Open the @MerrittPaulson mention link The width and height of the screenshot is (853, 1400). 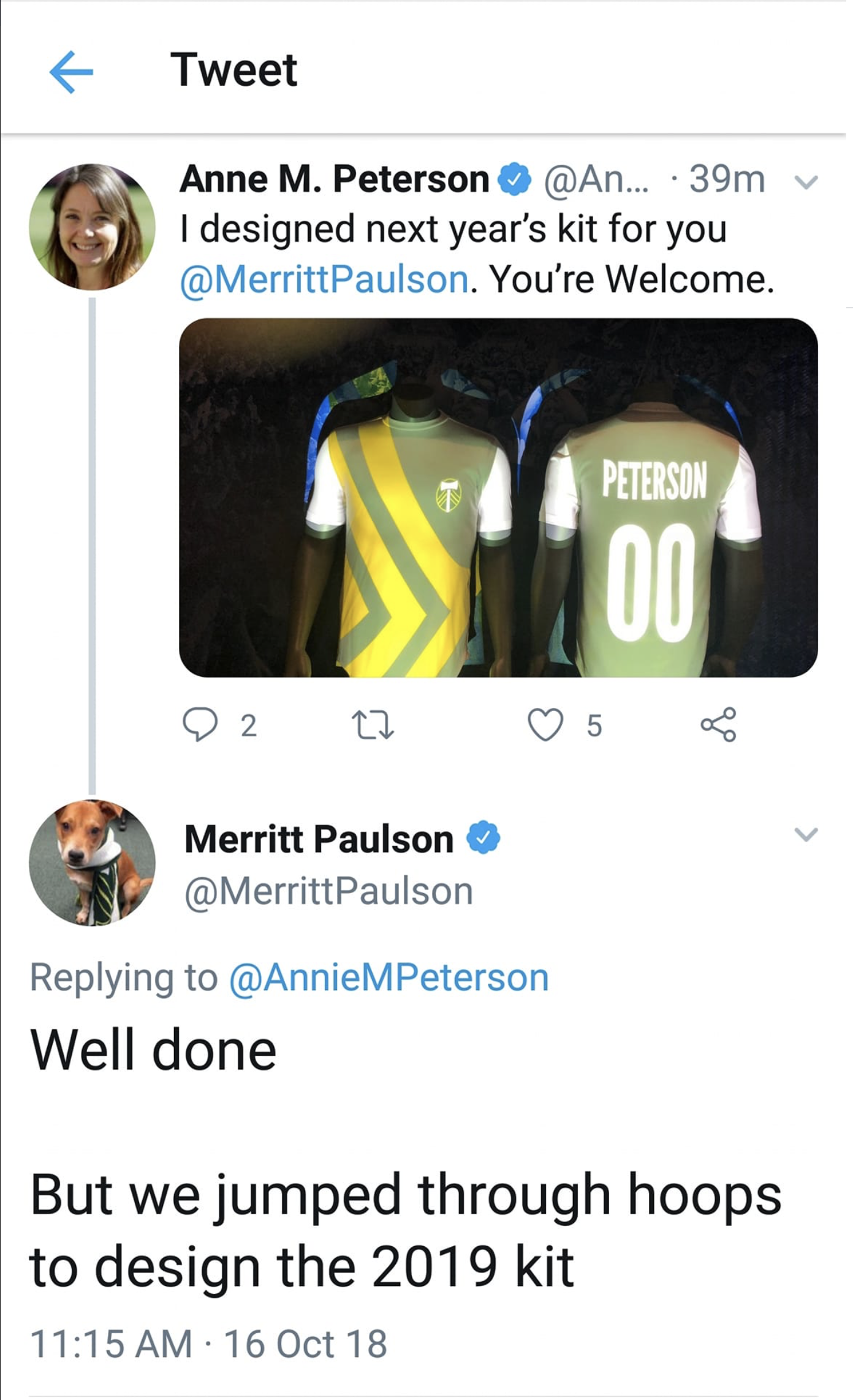point(325,280)
